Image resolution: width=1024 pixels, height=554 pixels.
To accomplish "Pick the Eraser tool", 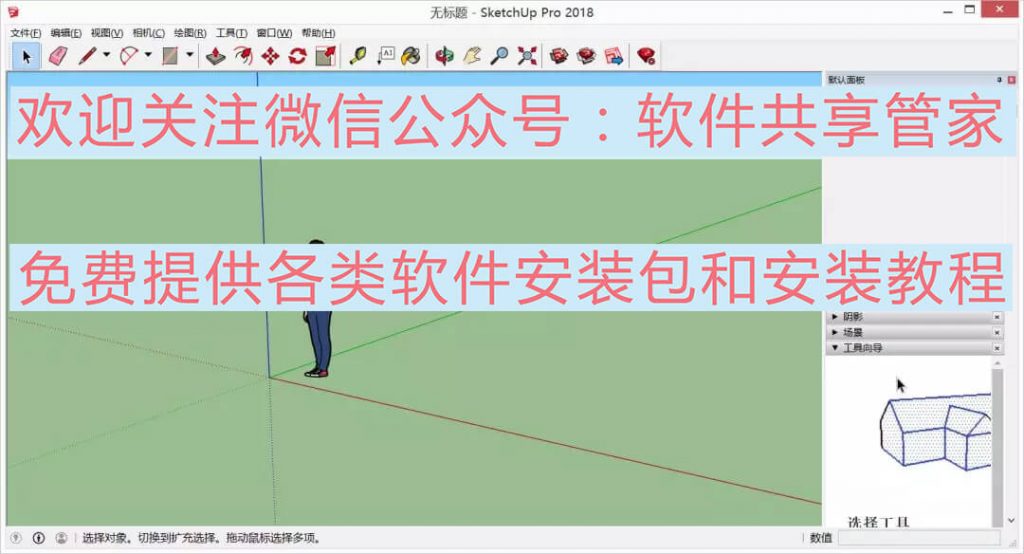I will 57,56.
